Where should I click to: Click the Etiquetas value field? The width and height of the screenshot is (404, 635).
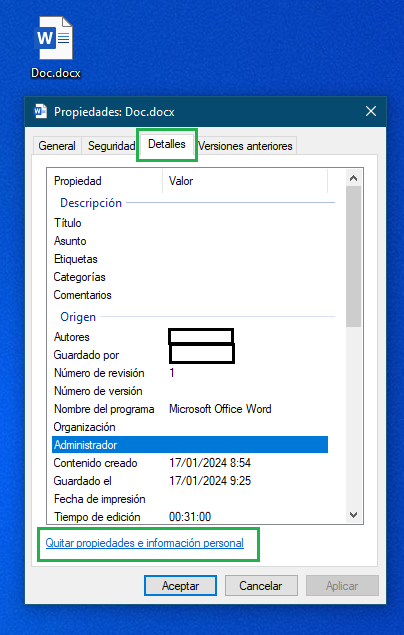click(248, 259)
